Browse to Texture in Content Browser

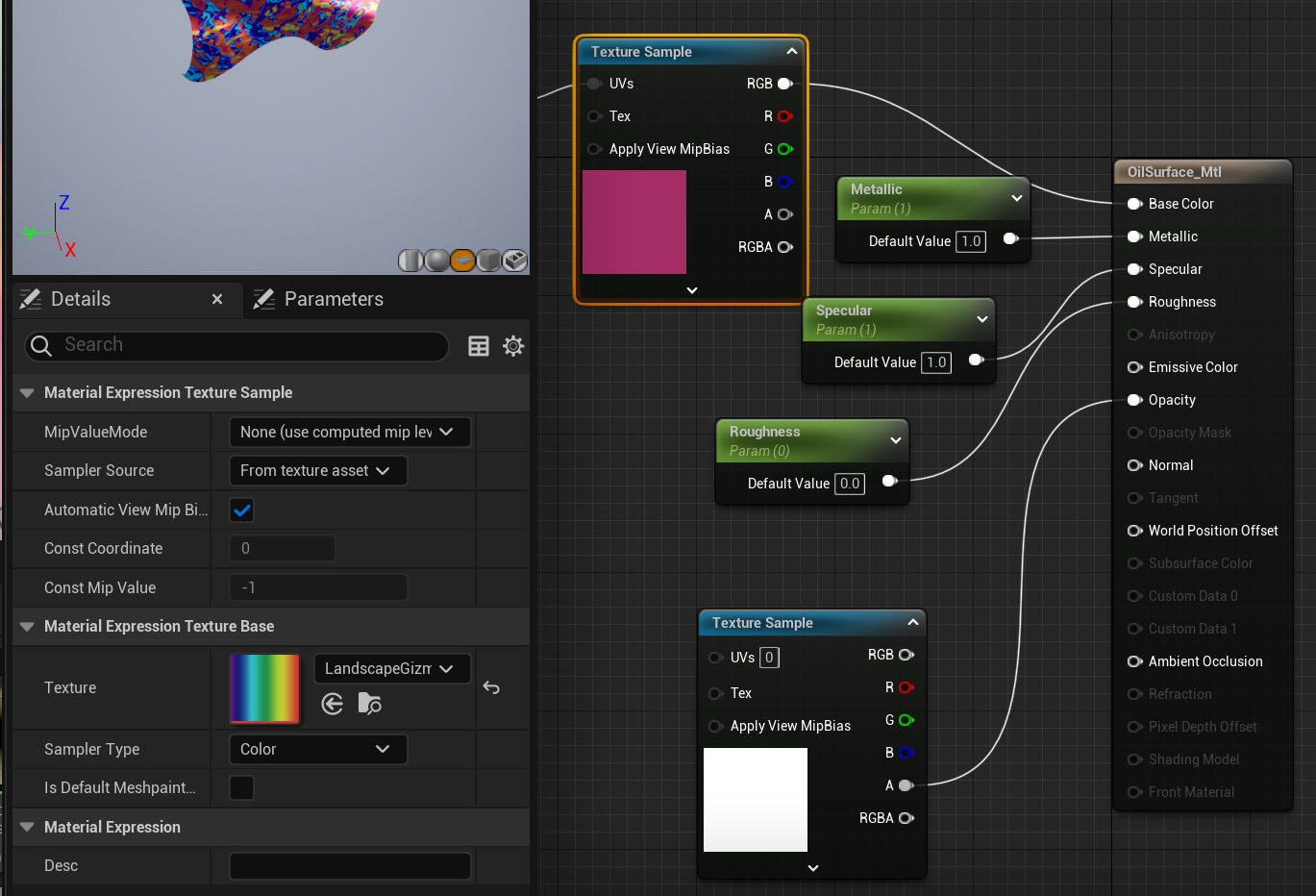pyautogui.click(x=370, y=705)
